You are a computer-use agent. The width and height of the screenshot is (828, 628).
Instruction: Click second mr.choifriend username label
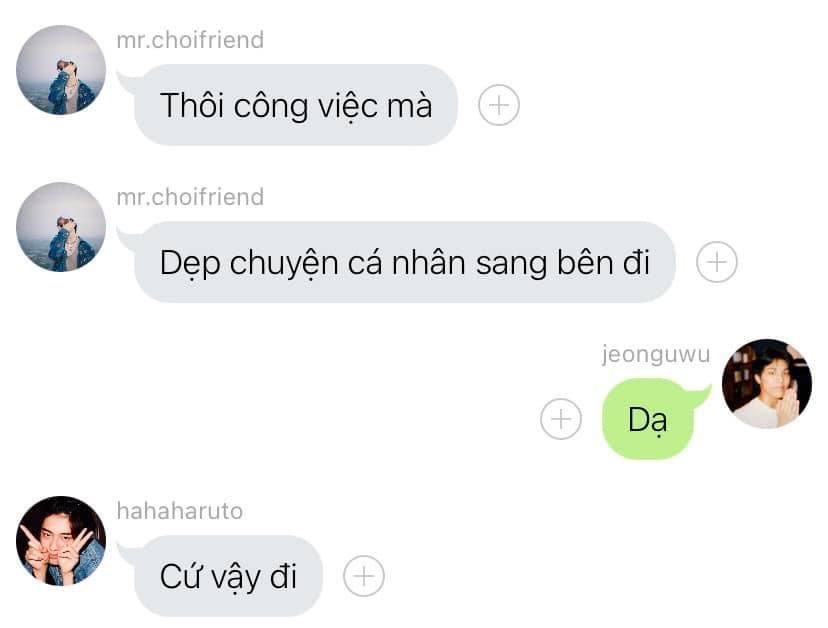190,197
